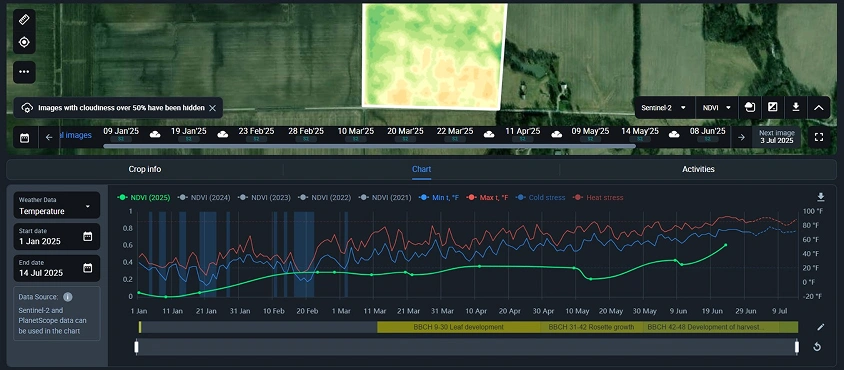Select the 20 Mar'25 image date
Viewport: 844px width, 370px height.
coord(405,134)
